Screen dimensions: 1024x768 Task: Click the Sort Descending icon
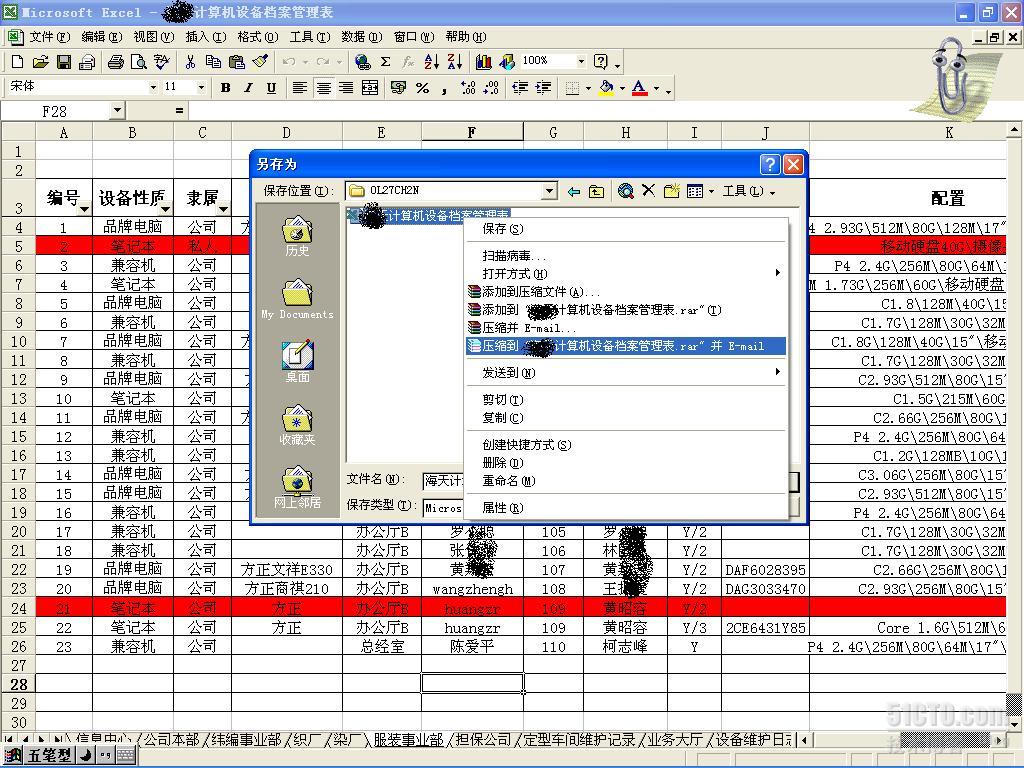[x=455, y=62]
